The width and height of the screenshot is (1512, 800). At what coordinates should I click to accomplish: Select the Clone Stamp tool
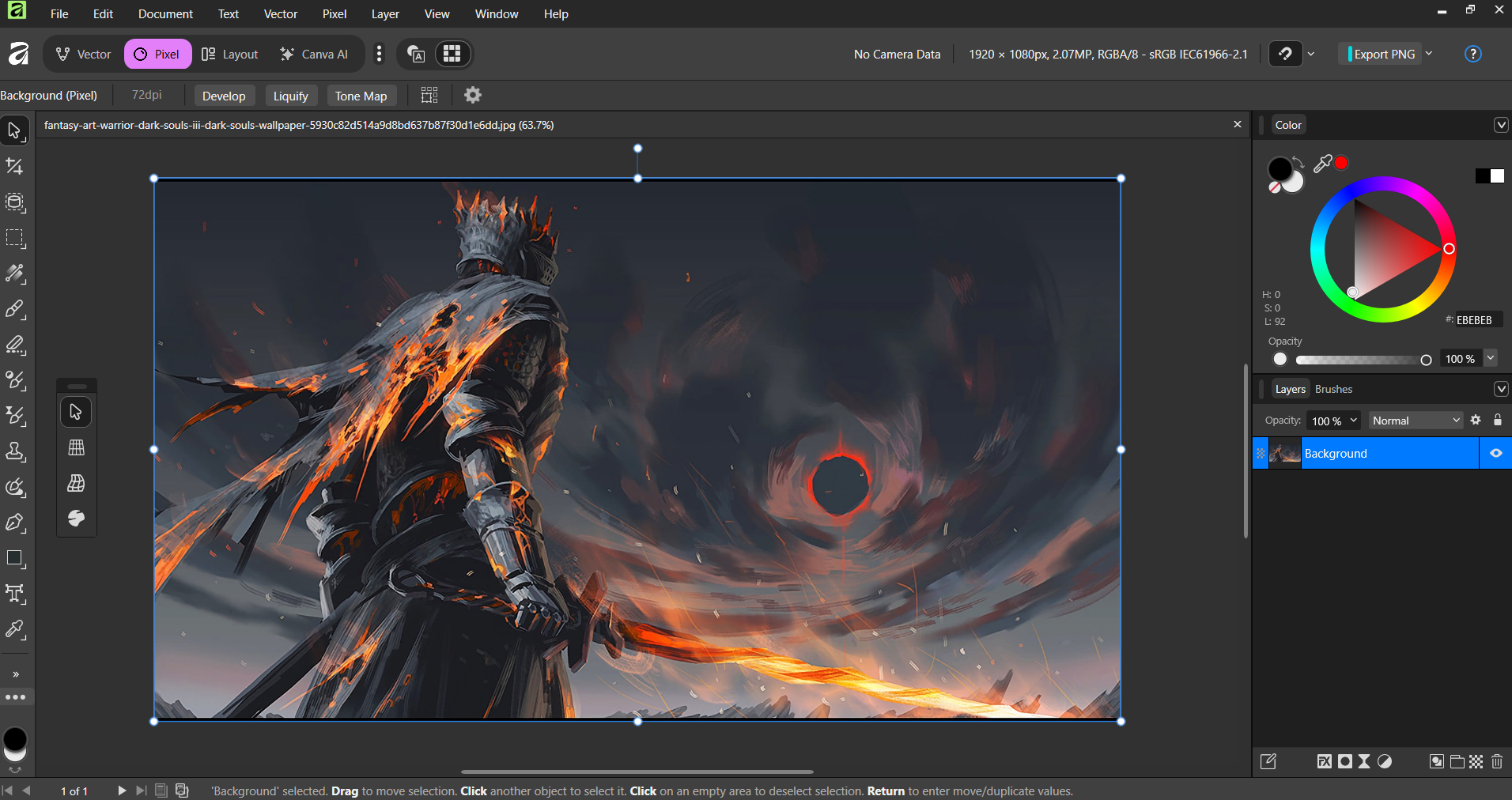tap(15, 451)
